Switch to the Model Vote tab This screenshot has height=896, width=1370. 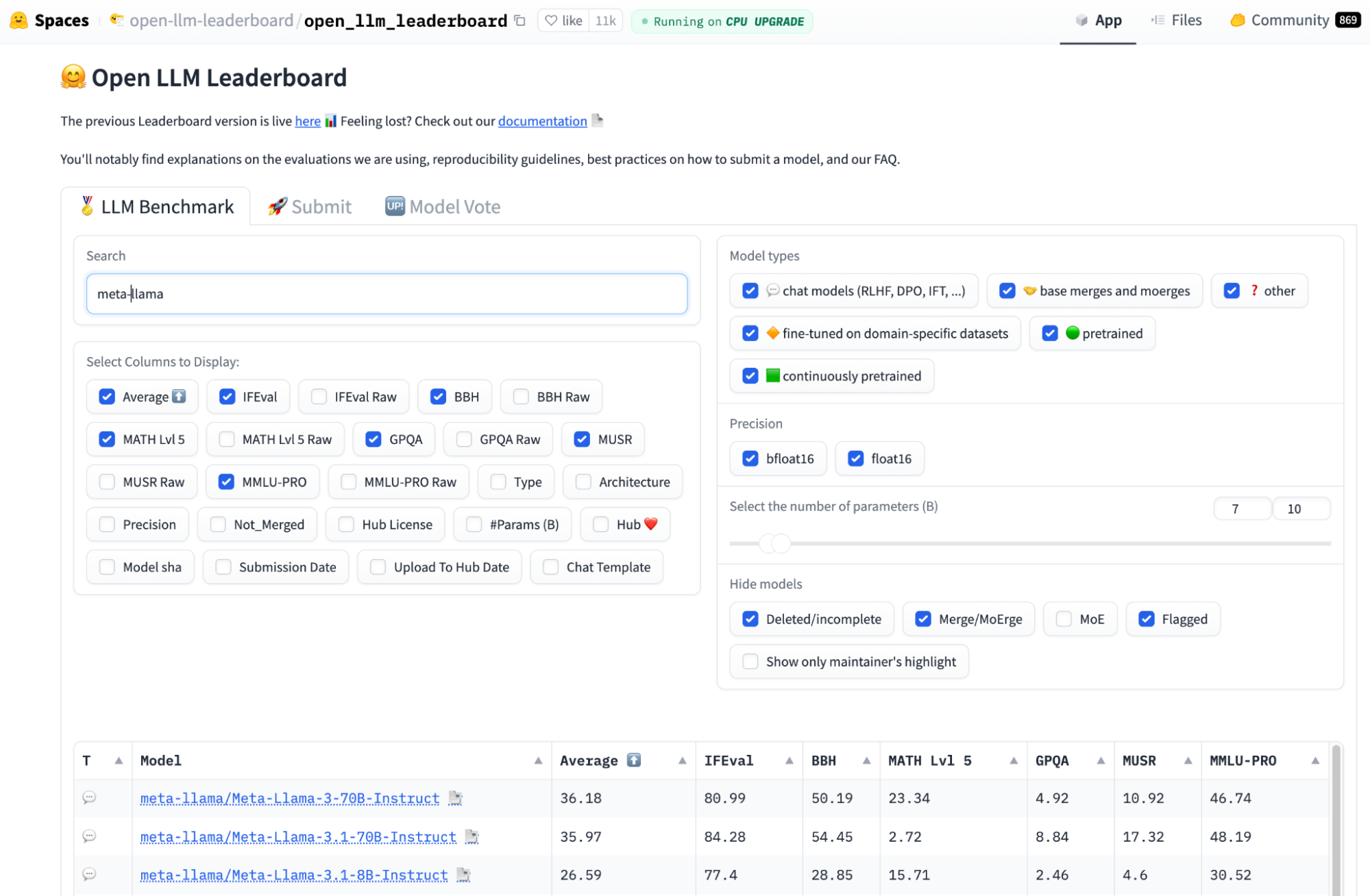tap(443, 206)
